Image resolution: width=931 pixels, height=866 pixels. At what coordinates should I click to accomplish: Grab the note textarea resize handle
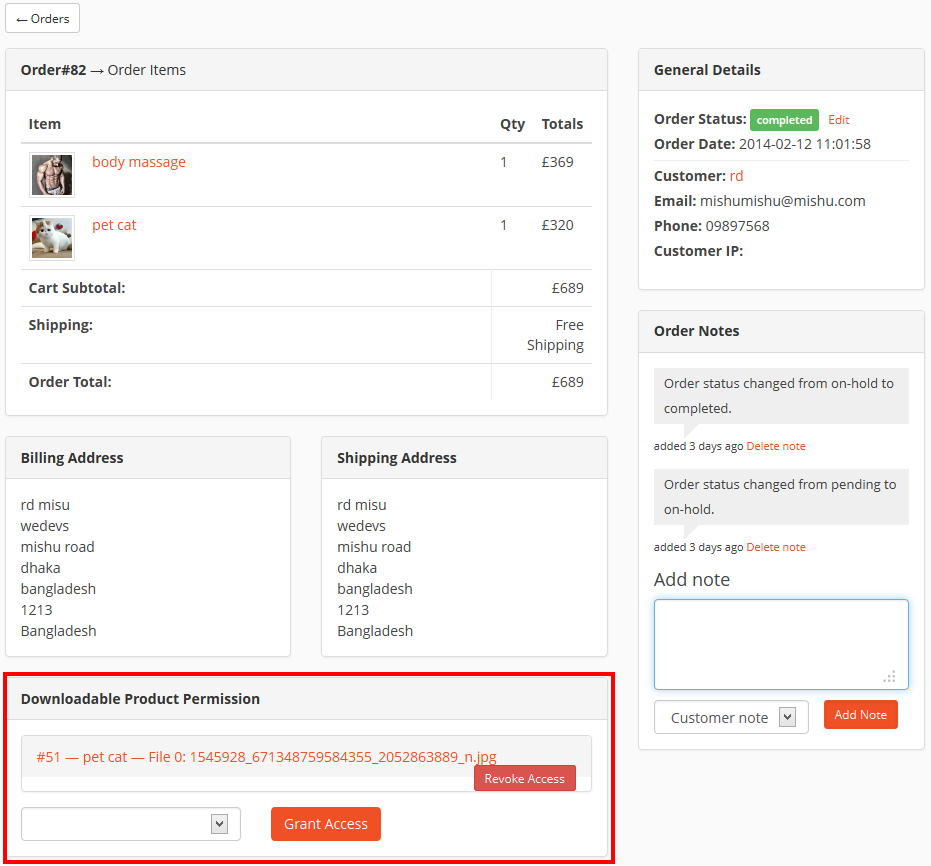pos(889,677)
